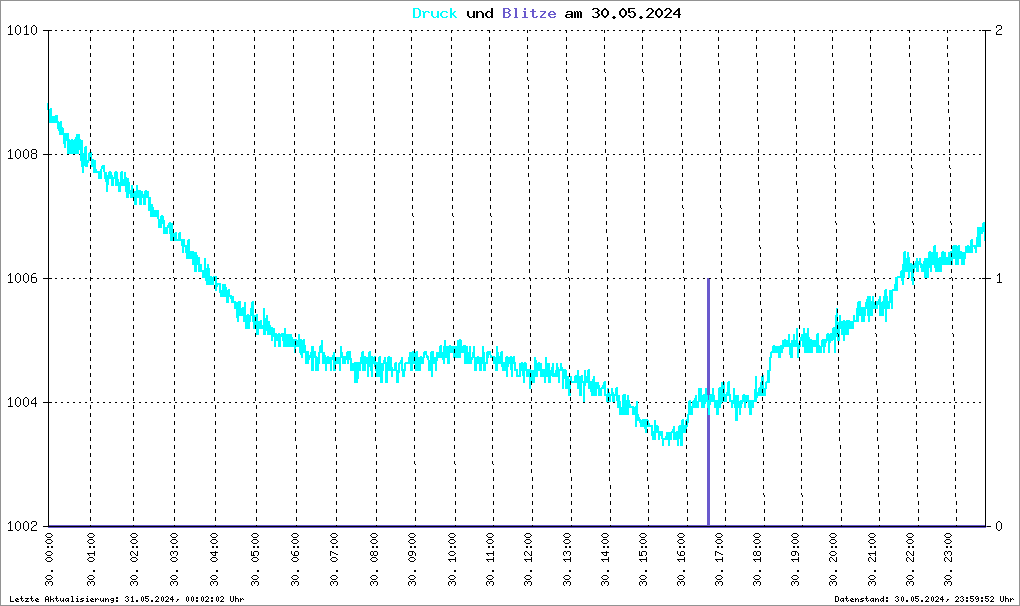Click the pressure curve end after 23:00

[982, 230]
